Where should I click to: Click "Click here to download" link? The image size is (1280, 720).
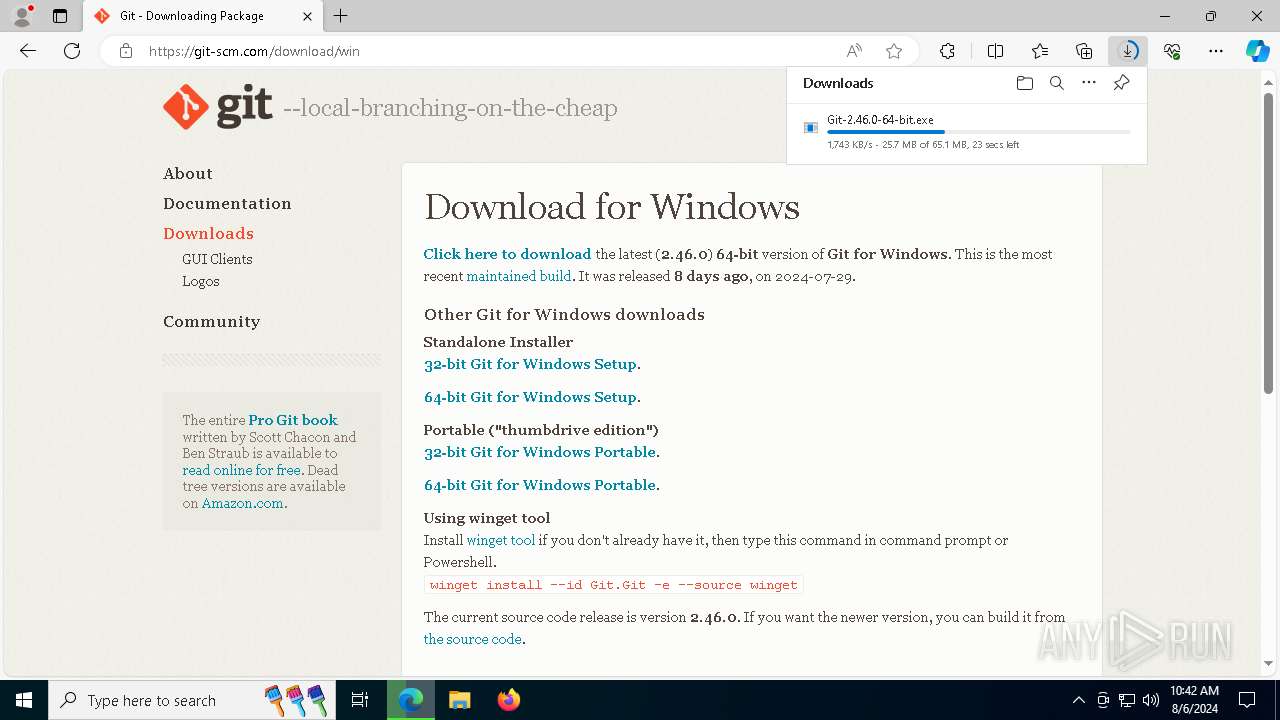(x=507, y=254)
